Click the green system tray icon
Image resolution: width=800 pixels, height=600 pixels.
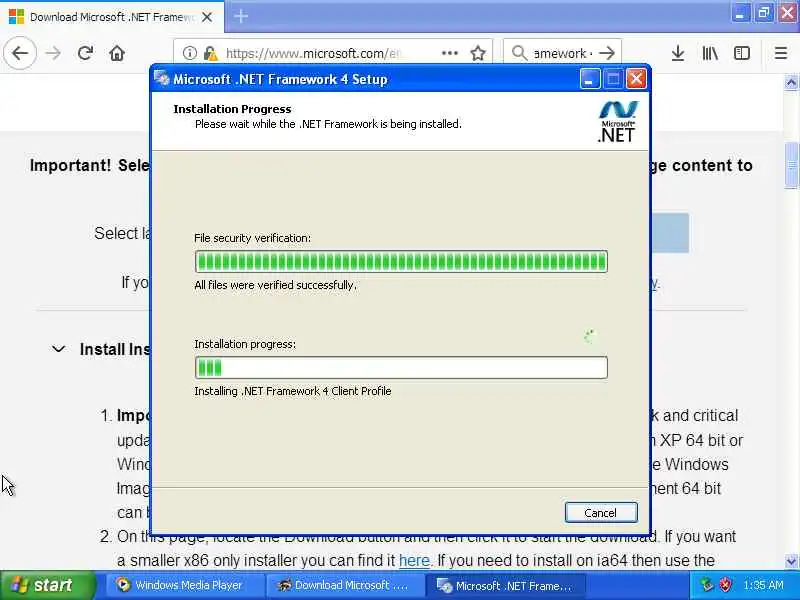707,585
